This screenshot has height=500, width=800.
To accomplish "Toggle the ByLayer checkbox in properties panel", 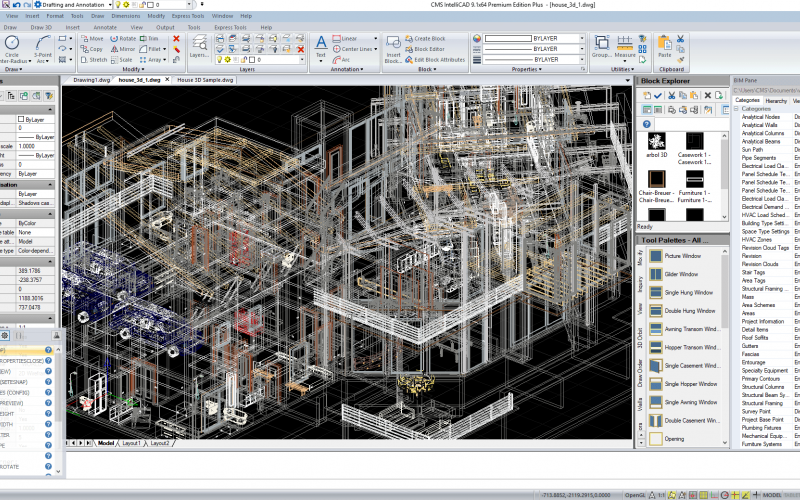I will pyautogui.click(x=21, y=119).
